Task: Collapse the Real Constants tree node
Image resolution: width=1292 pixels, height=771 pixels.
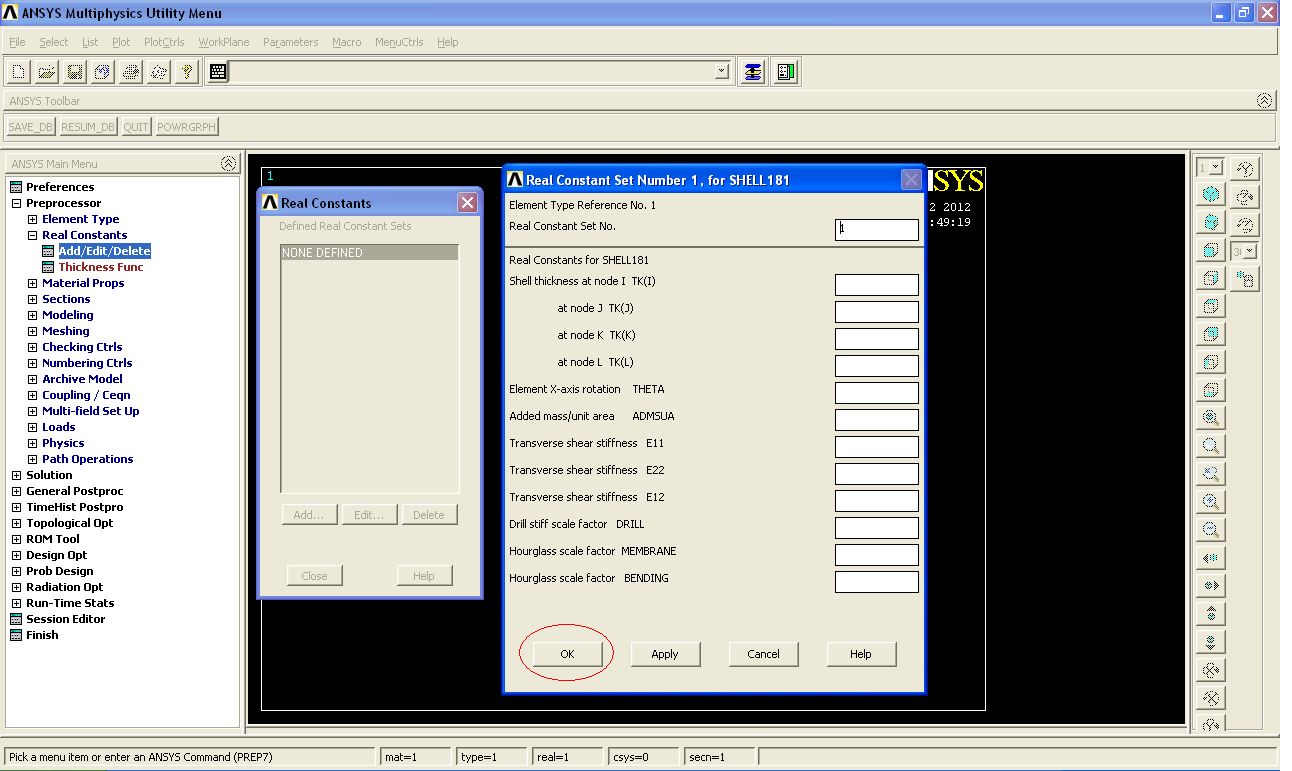Action: point(32,235)
